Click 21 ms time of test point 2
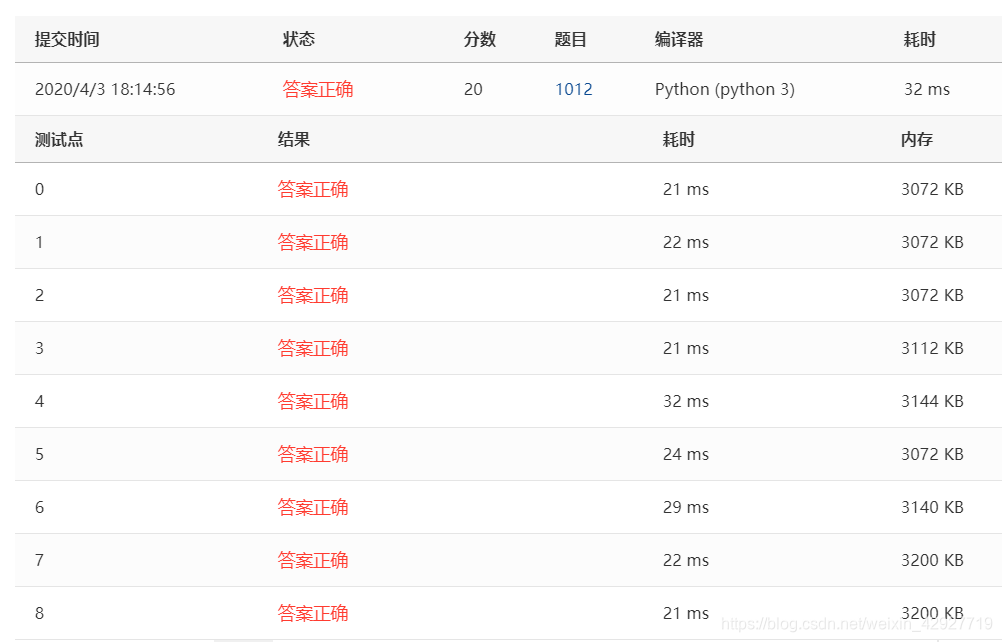The width and height of the screenshot is (1002, 642). pos(686,295)
